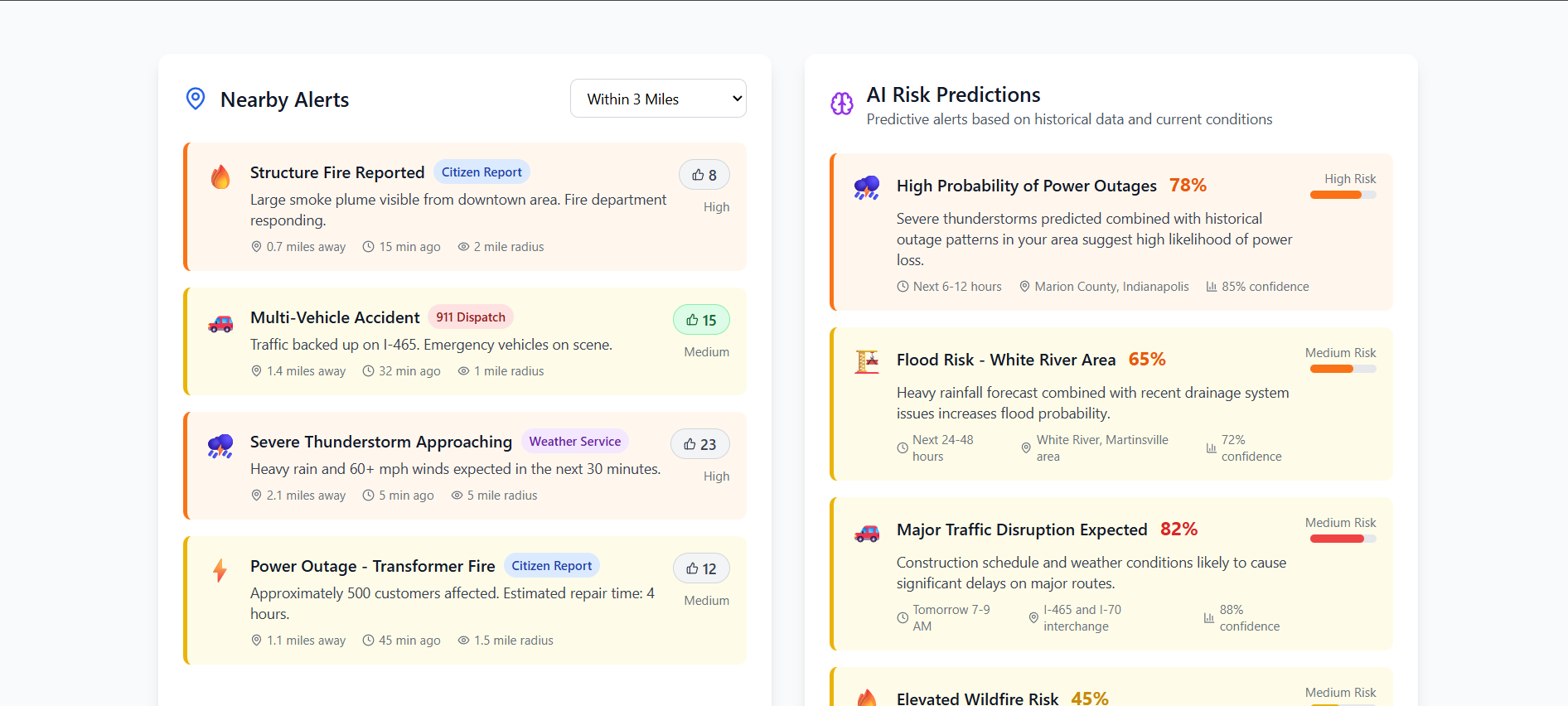Click the clock icon beside Next 24-48 hours

(903, 448)
